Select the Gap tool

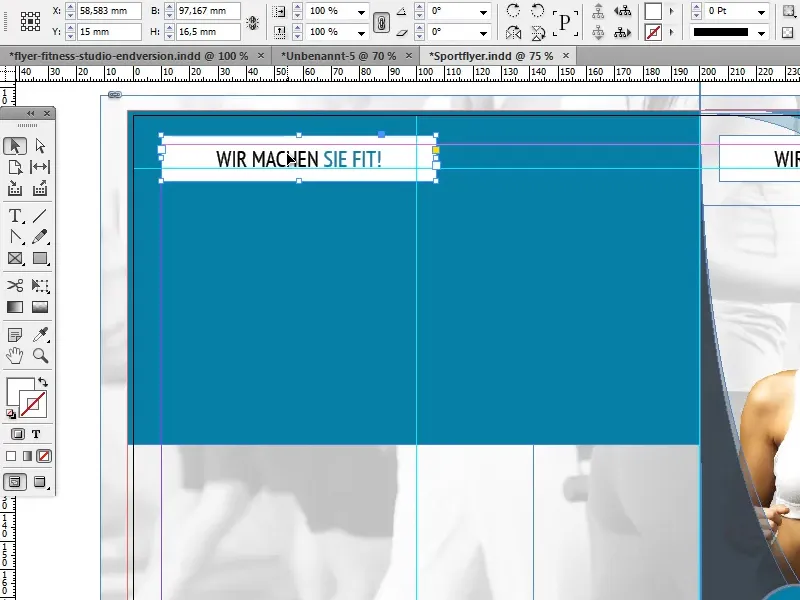pos(40,167)
